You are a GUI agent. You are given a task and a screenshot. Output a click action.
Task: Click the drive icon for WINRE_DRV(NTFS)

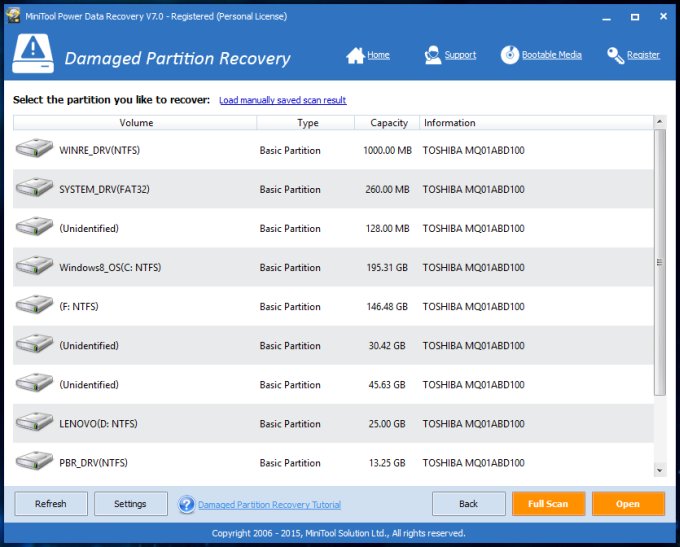pyautogui.click(x=34, y=148)
